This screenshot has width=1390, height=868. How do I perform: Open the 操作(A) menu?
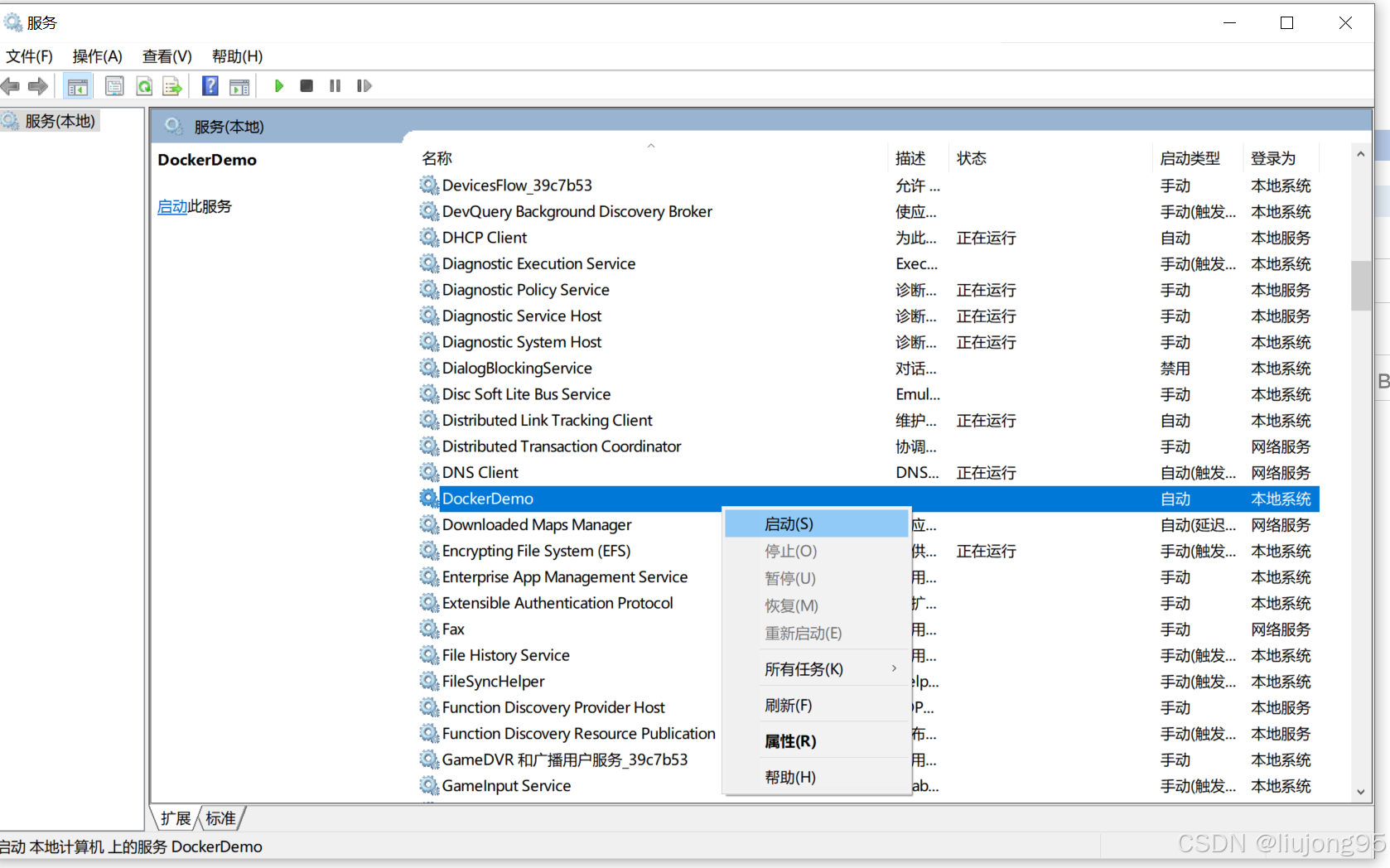point(97,55)
